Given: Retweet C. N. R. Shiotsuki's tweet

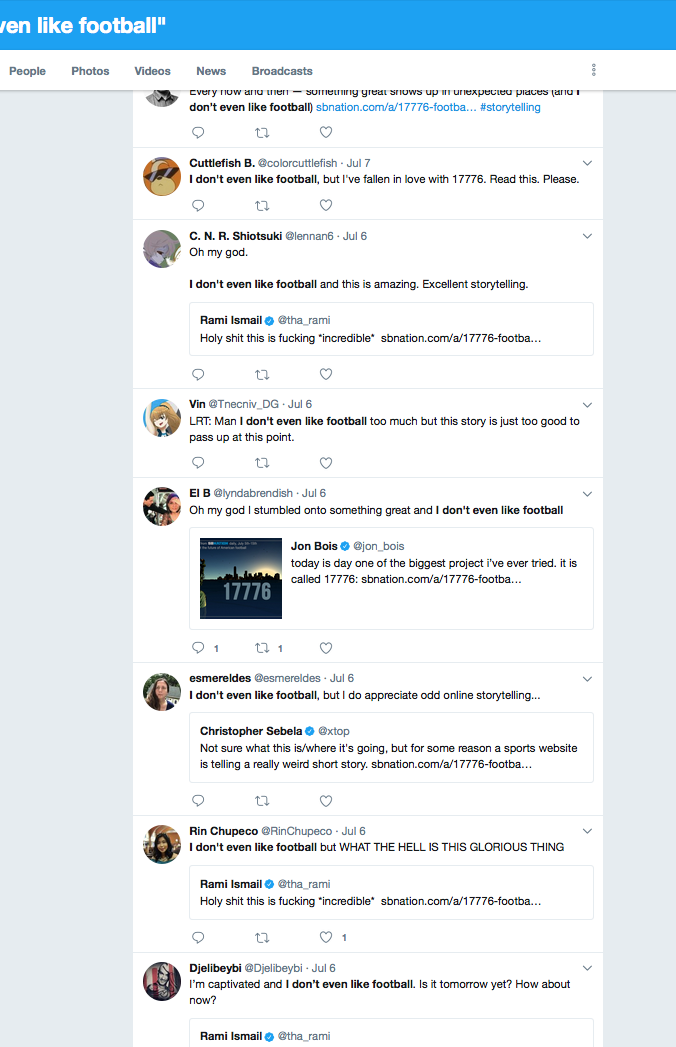Looking at the screenshot, I should pos(262,375).
